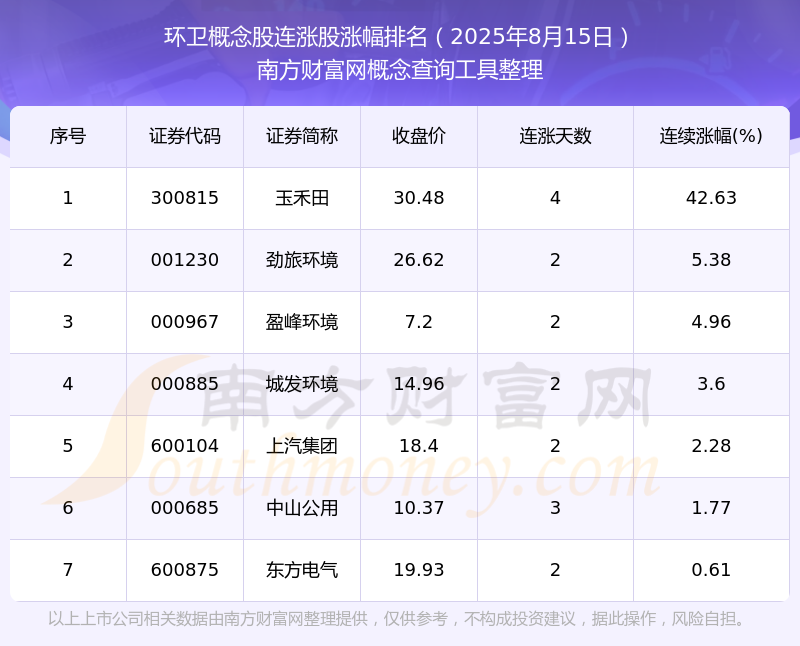
Task: Click the 证券代码 column header
Action: [185, 136]
